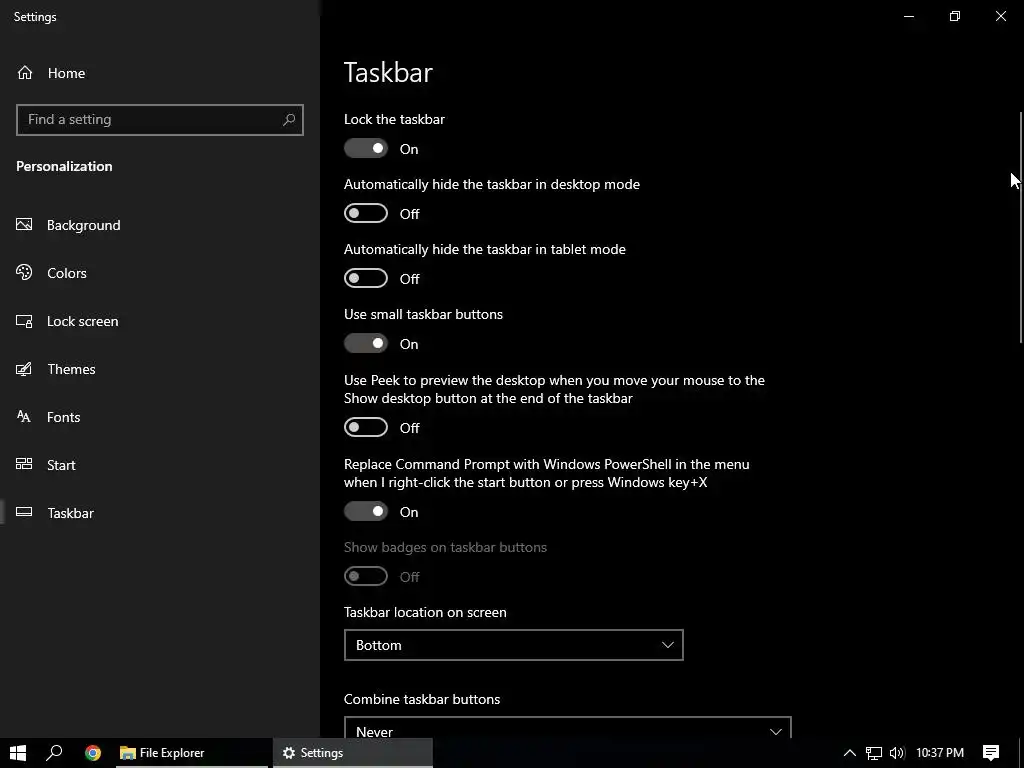Open the Windows Start menu button
Image resolution: width=1024 pixels, height=768 pixels.
point(18,753)
